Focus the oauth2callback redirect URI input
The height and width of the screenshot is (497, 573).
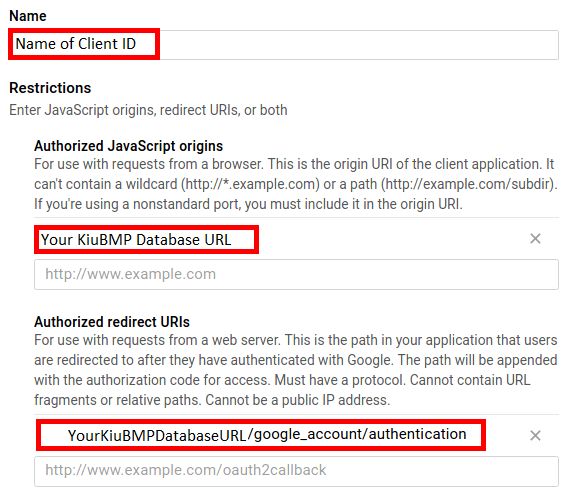coord(296,471)
